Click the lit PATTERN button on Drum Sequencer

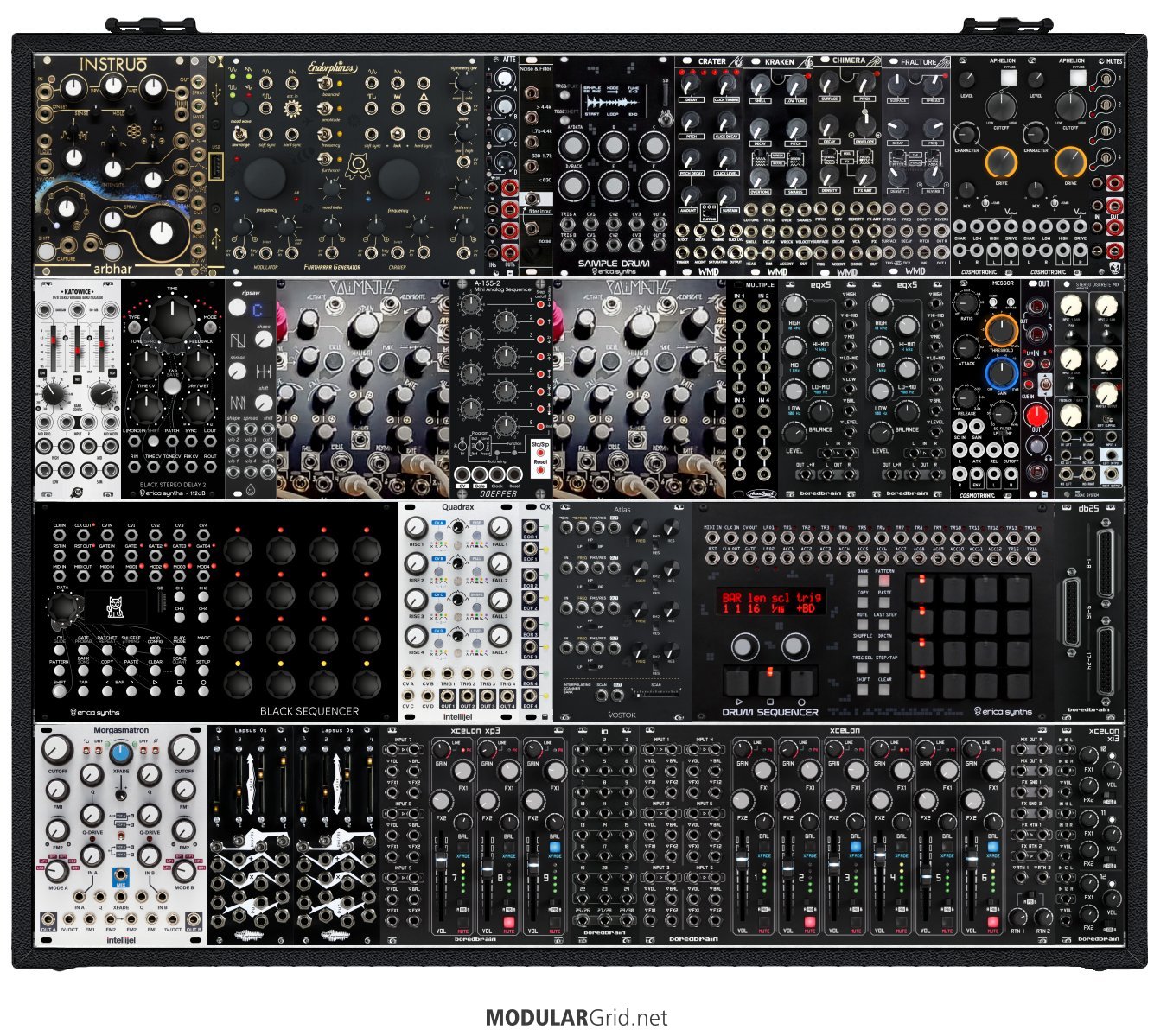(883, 581)
